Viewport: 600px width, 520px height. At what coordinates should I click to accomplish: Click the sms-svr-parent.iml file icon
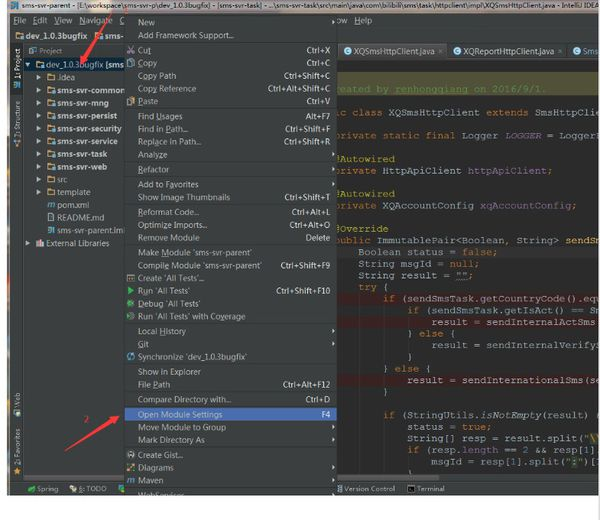(51, 230)
